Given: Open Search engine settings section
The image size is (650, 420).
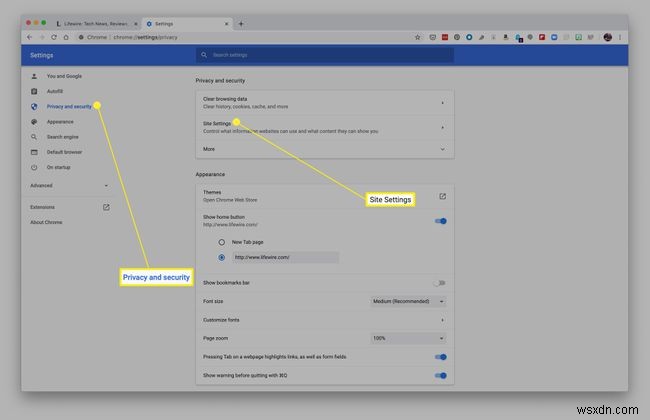Looking at the screenshot, I should [x=63, y=137].
